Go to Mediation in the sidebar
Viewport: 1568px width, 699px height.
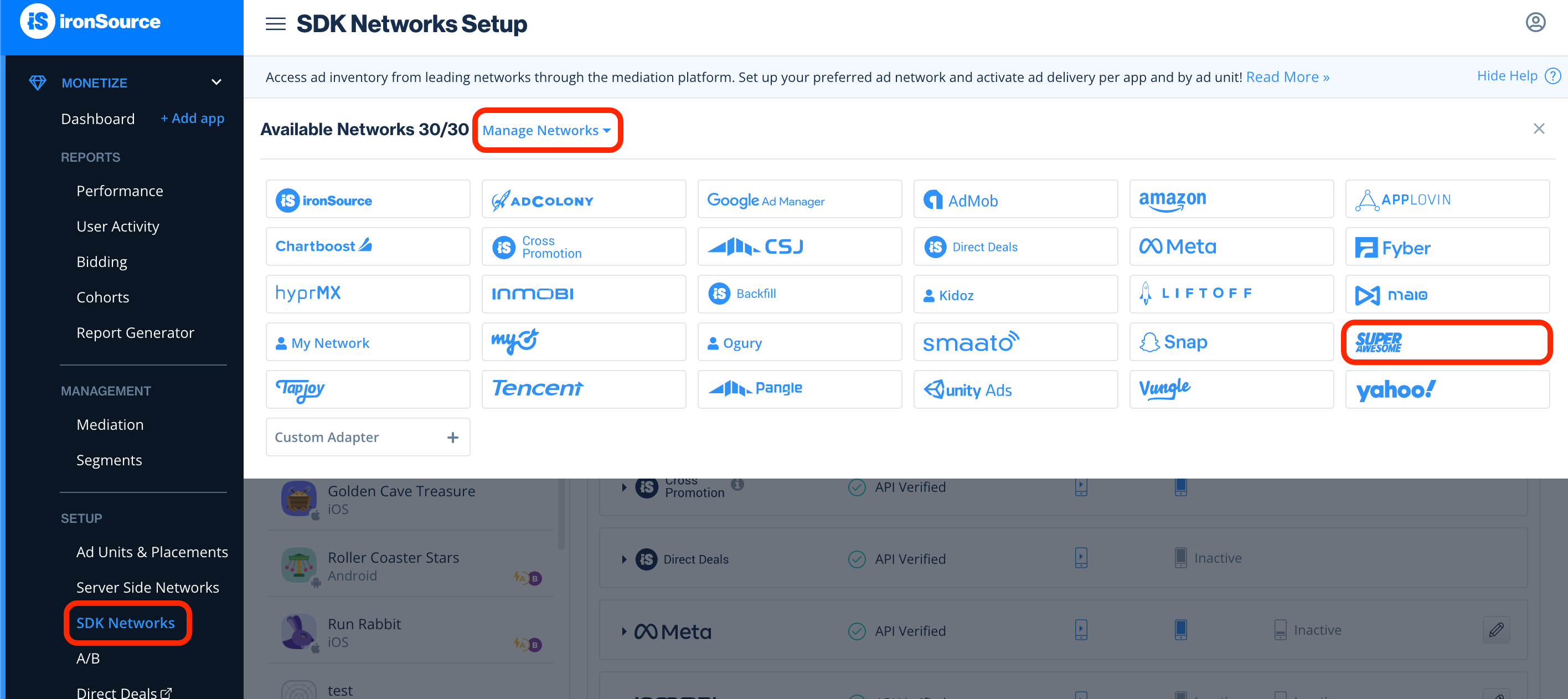coord(110,424)
